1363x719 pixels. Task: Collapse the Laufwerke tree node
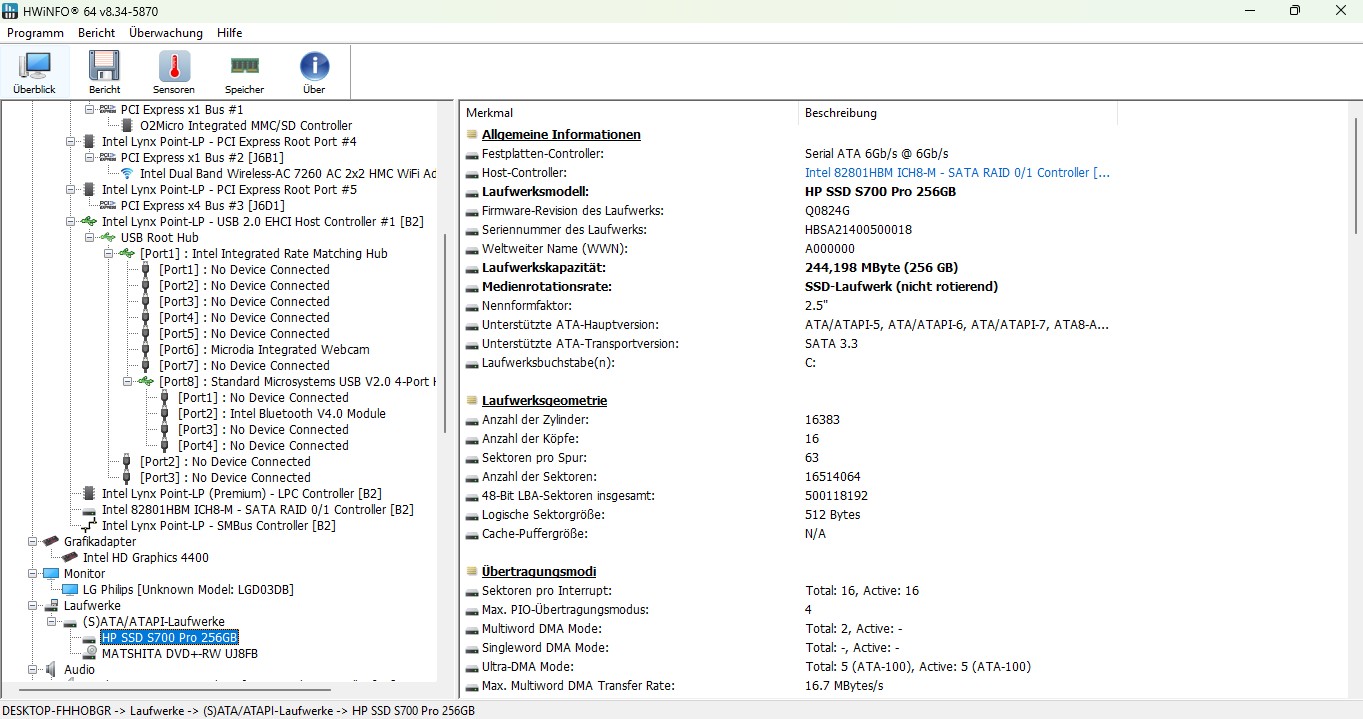coord(34,606)
